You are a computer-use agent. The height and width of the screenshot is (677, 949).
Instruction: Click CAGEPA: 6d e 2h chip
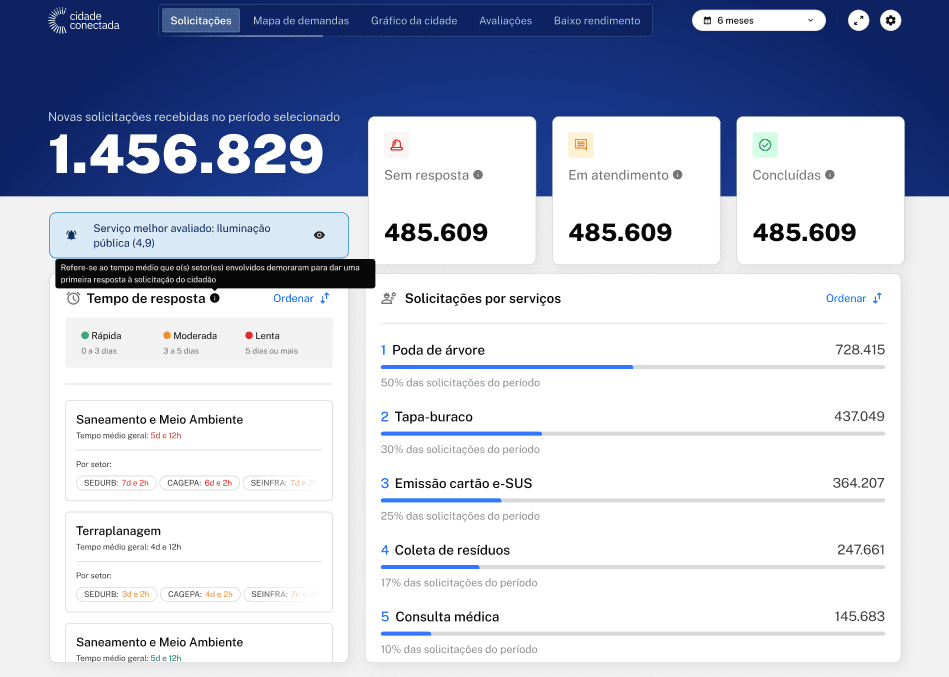tap(200, 483)
